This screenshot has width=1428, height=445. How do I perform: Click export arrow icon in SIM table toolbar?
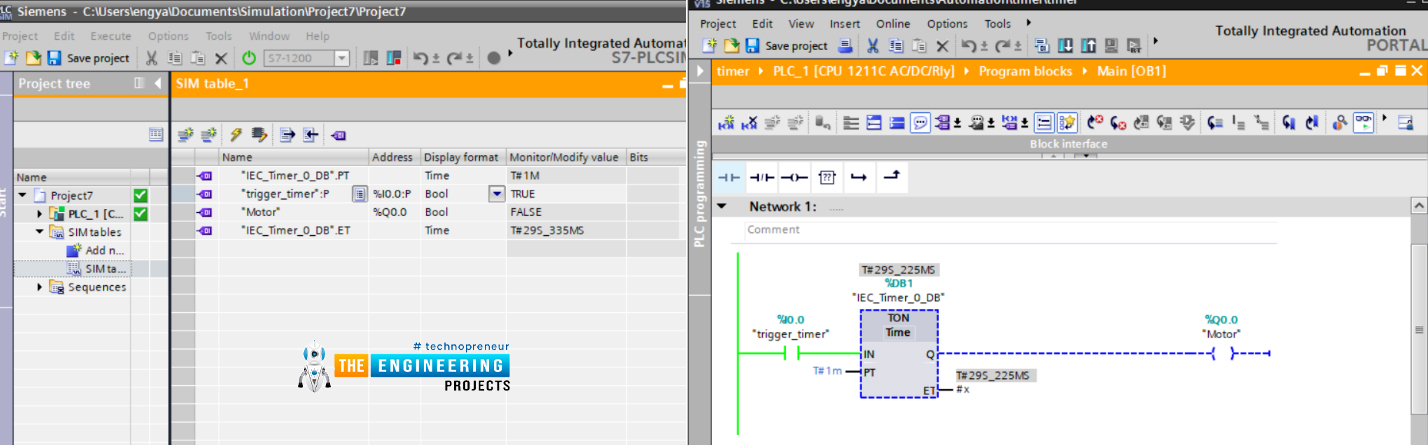[288, 134]
